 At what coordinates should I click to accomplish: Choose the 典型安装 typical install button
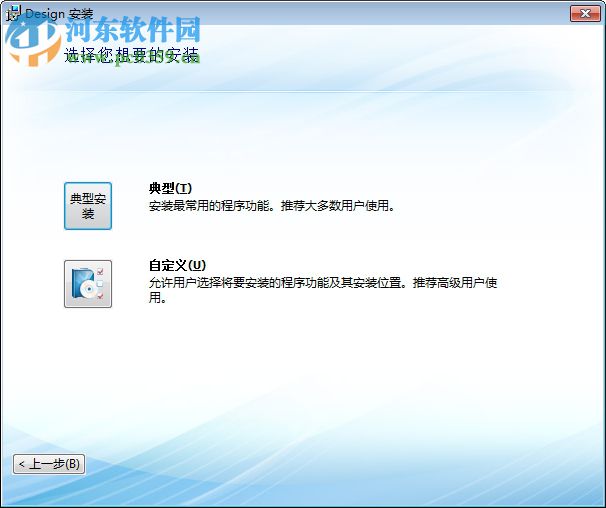[88, 206]
